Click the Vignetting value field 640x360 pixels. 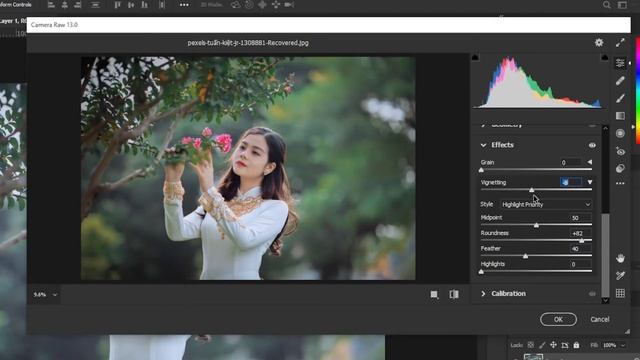click(x=571, y=182)
